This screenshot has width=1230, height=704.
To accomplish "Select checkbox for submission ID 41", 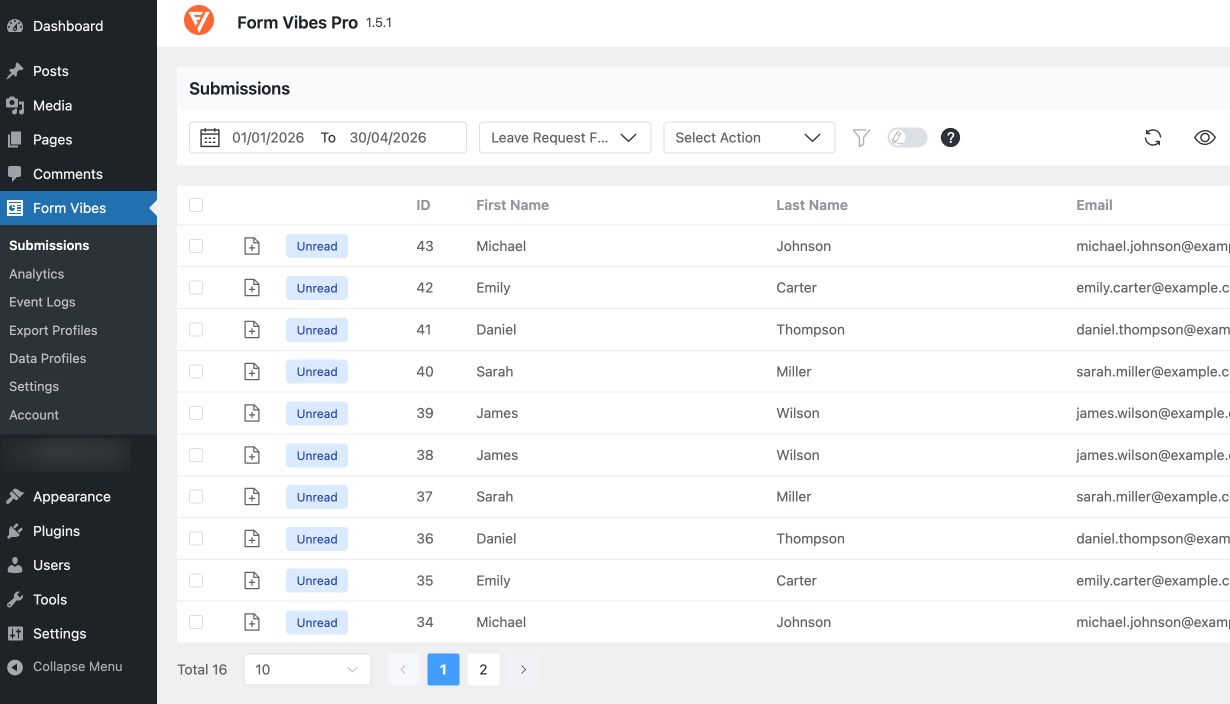I will [196, 330].
